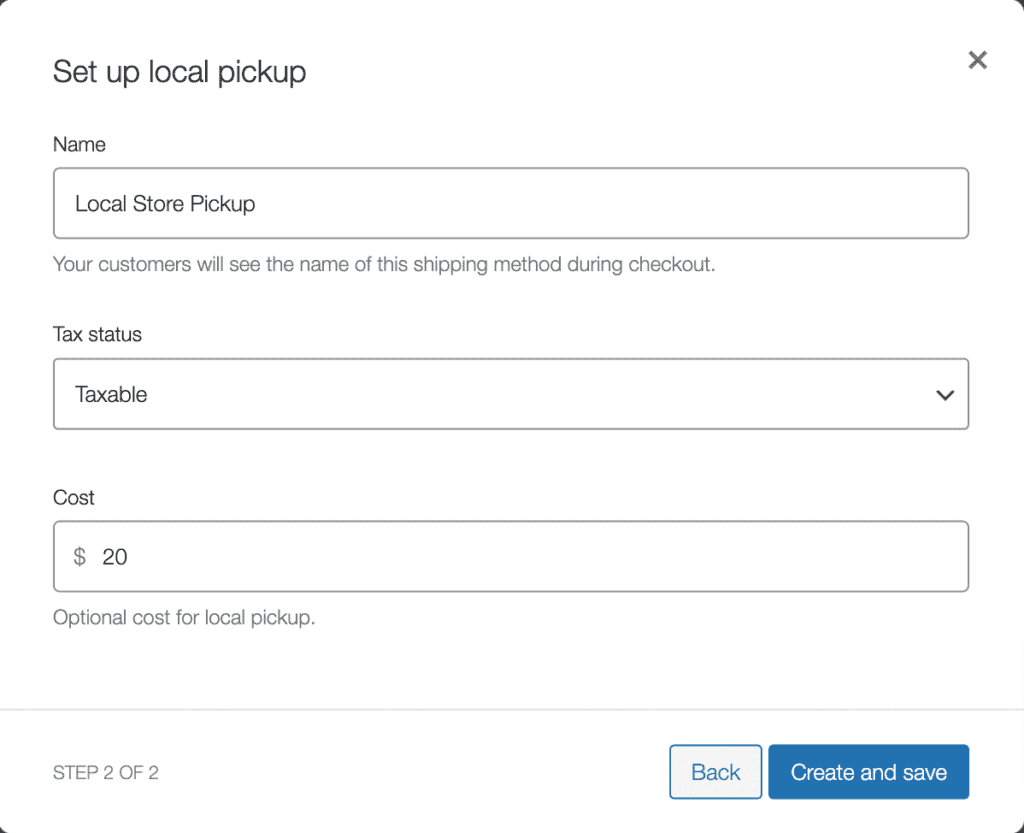Select the Local Store Pickup text

pyautogui.click(x=165, y=203)
